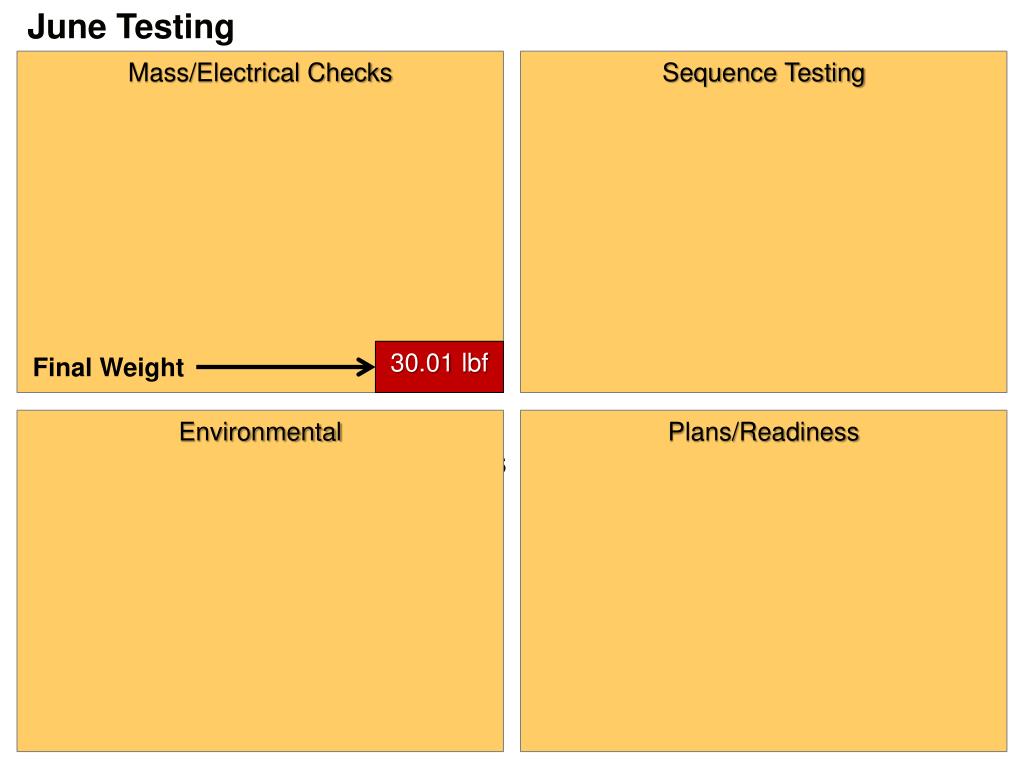Select the black arrow line after Final Weight
The height and width of the screenshot is (768, 1024).
pos(280,367)
